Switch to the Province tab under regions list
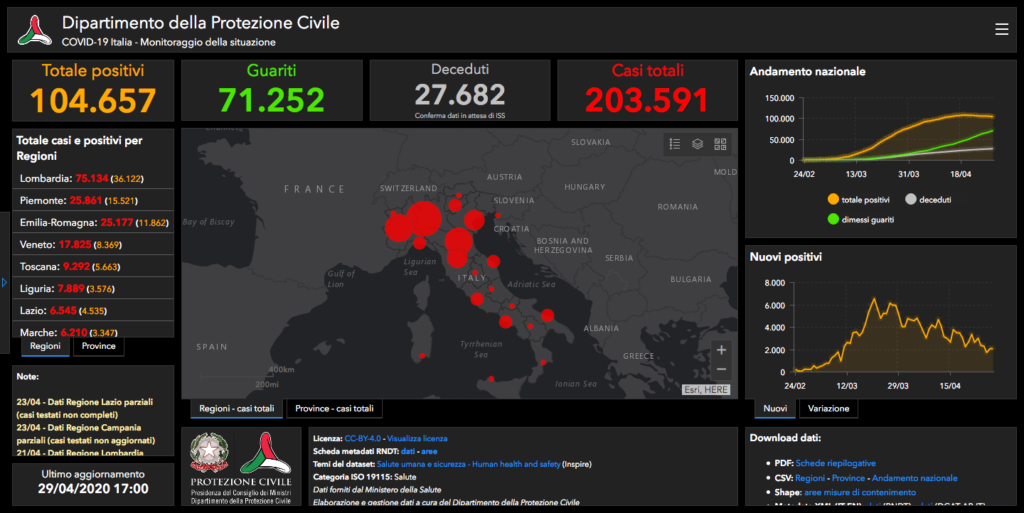This screenshot has width=1024, height=513. click(x=98, y=346)
